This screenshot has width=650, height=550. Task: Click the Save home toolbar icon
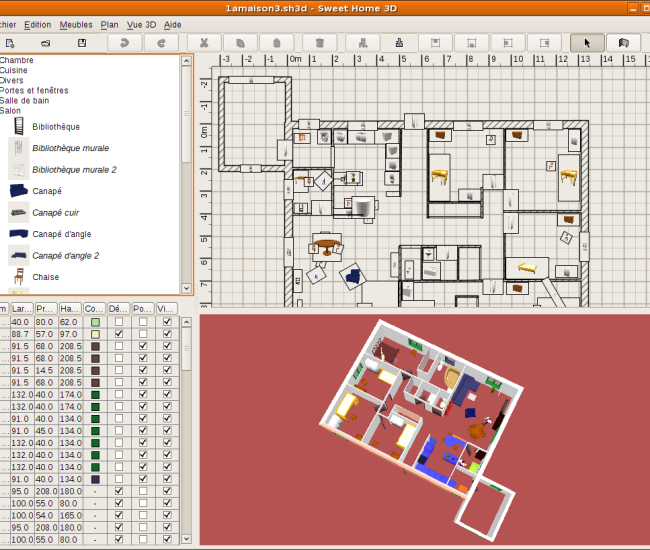click(x=82, y=43)
